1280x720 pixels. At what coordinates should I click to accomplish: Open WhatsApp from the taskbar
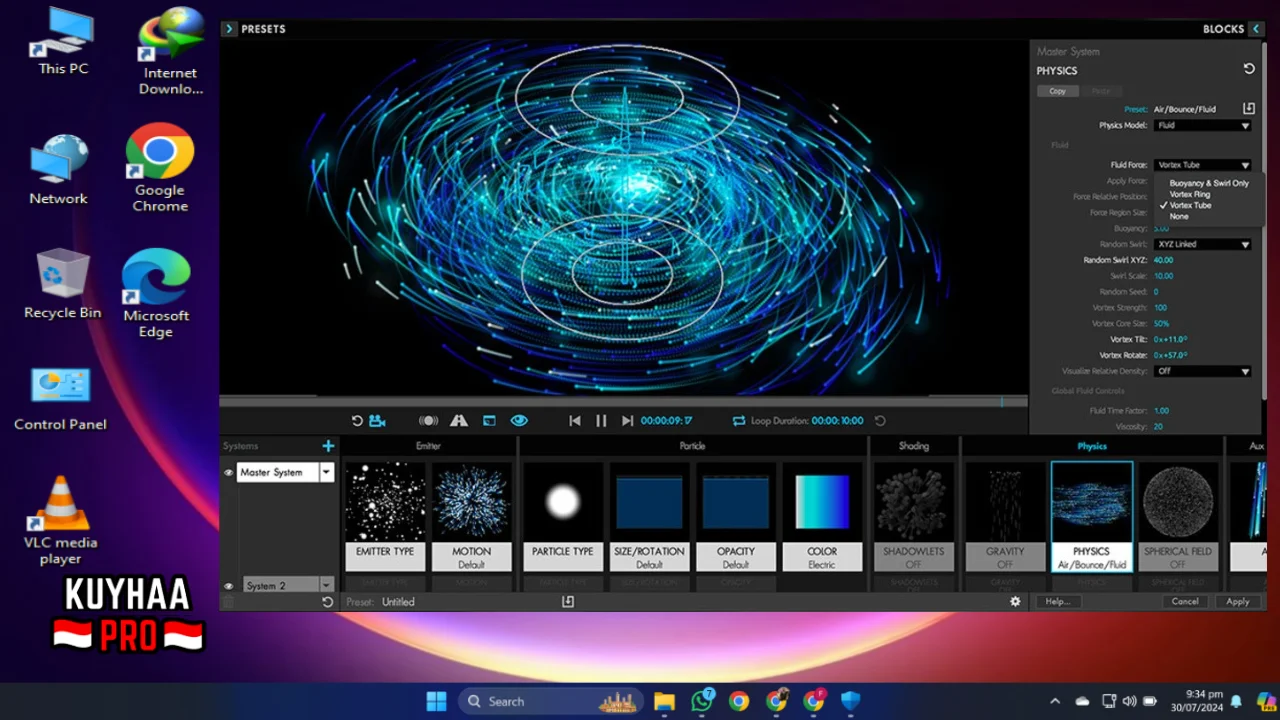pos(702,701)
